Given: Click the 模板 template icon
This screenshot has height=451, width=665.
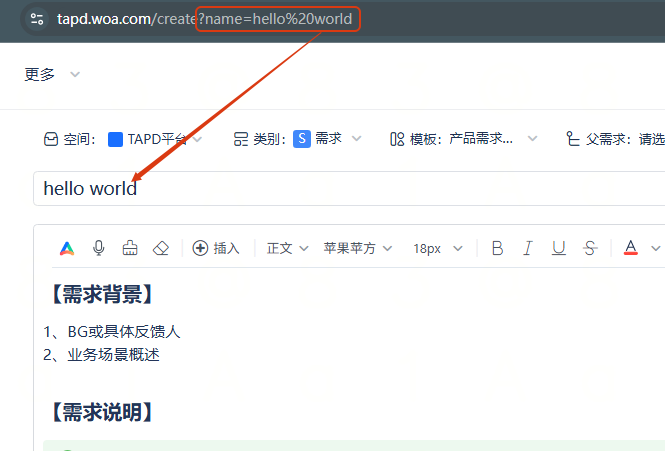Looking at the screenshot, I should pyautogui.click(x=397, y=139).
